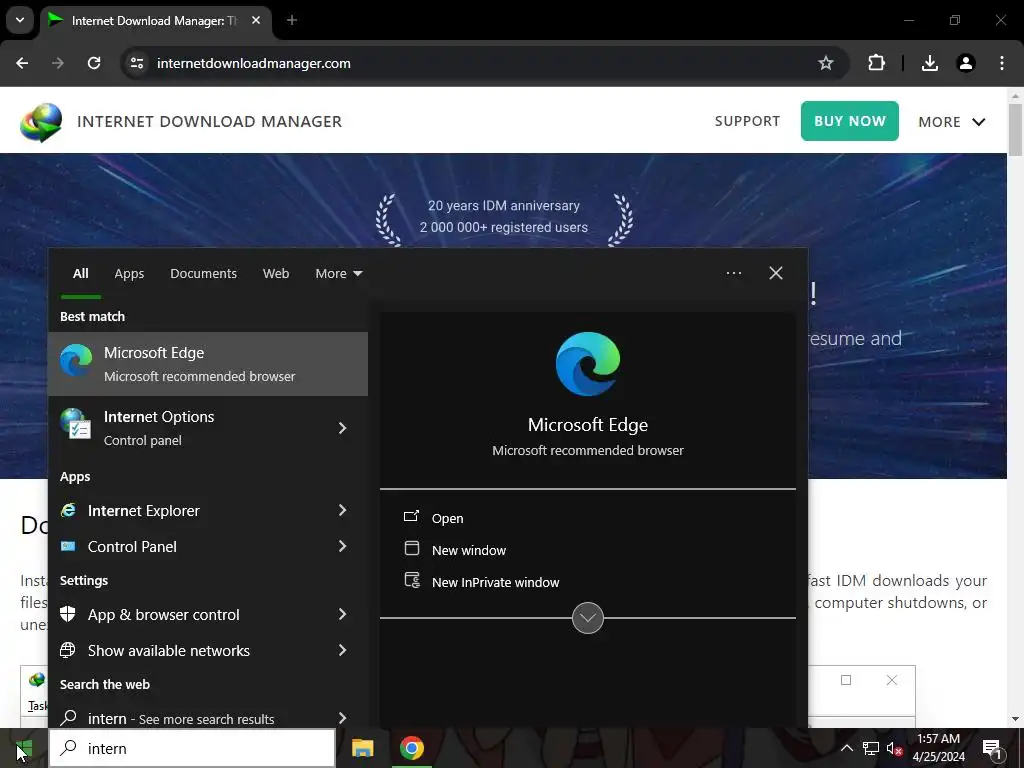Open the search panel's three-dot options

tap(733, 273)
